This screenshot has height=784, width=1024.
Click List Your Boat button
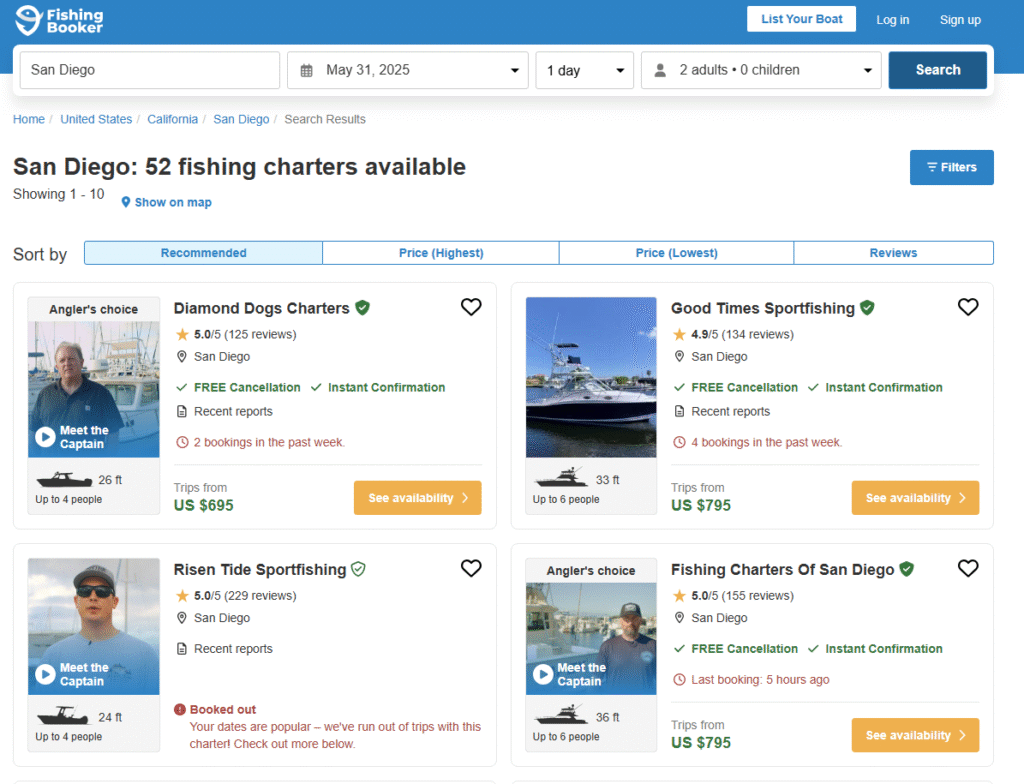[801, 19]
